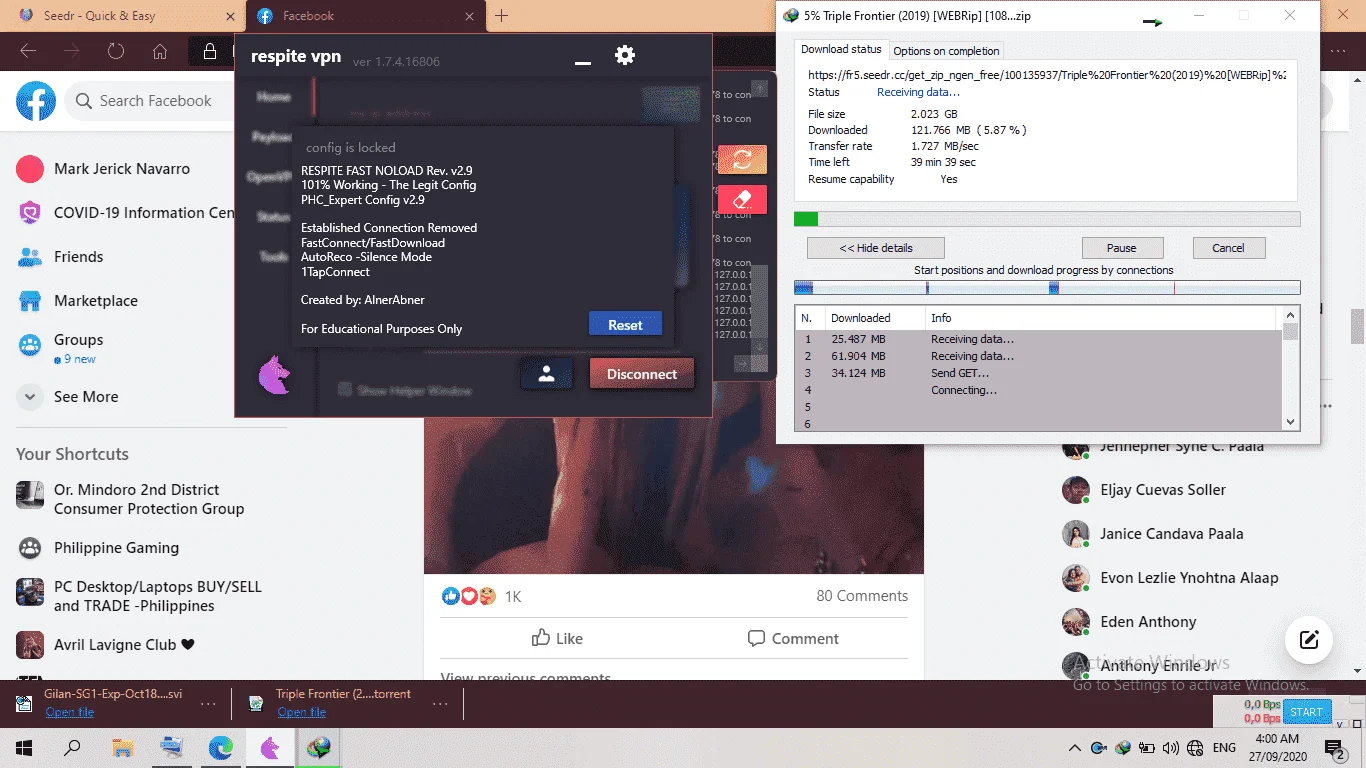Click the orange refresh button in the VPN log panel
The image size is (1366, 768).
[742, 159]
